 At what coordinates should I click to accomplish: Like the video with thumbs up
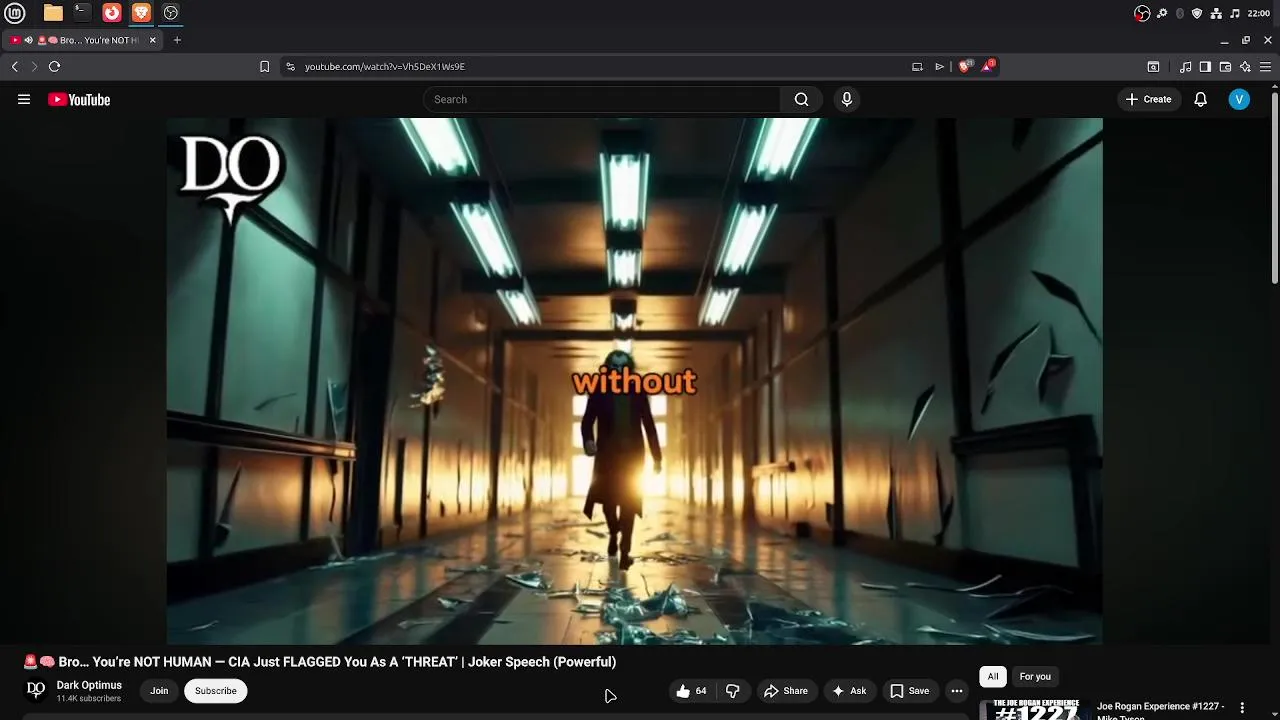pyautogui.click(x=691, y=691)
